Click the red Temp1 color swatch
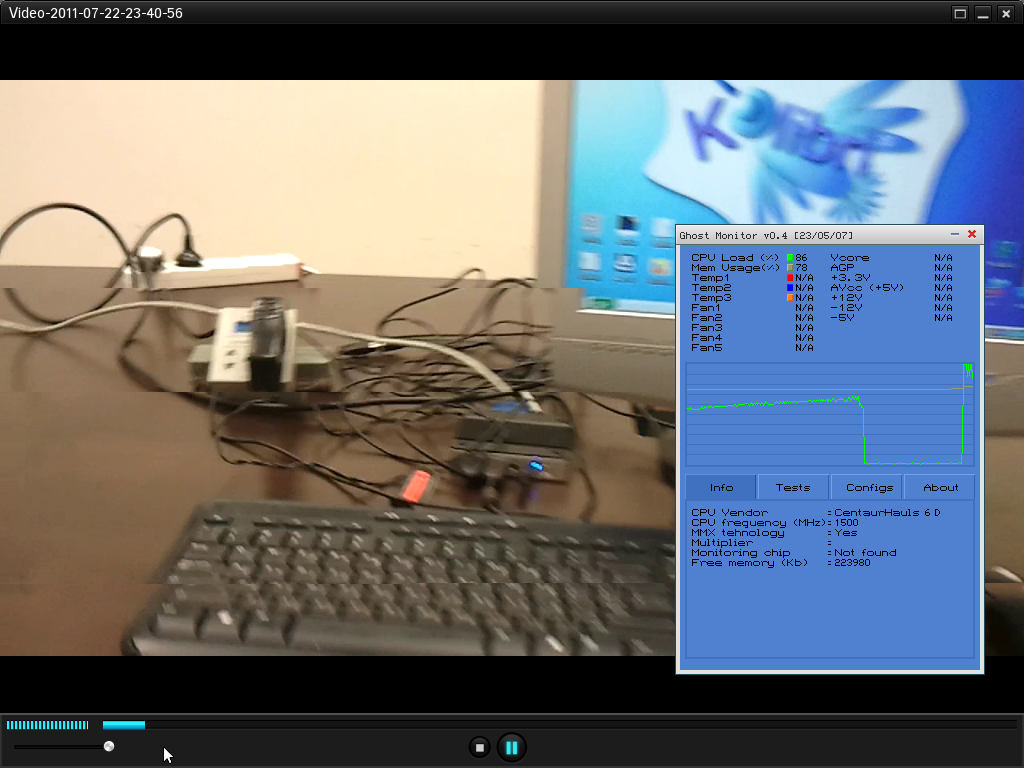Image resolution: width=1024 pixels, height=768 pixels. click(x=790, y=278)
